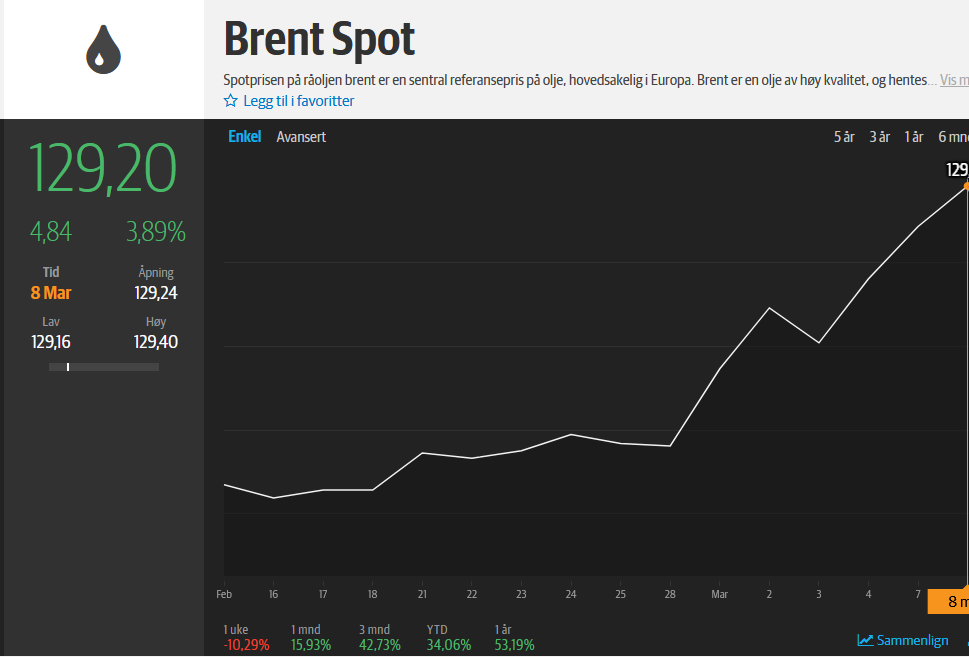Image resolution: width=969 pixels, height=657 pixels.
Task: Click the Sammenlign chart icon
Action: (x=865, y=640)
